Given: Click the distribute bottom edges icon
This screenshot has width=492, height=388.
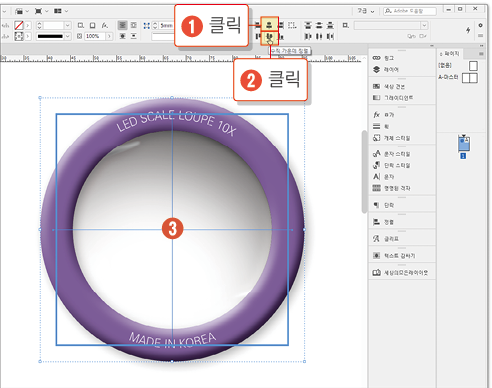Looking at the screenshot, I should click(x=330, y=25).
